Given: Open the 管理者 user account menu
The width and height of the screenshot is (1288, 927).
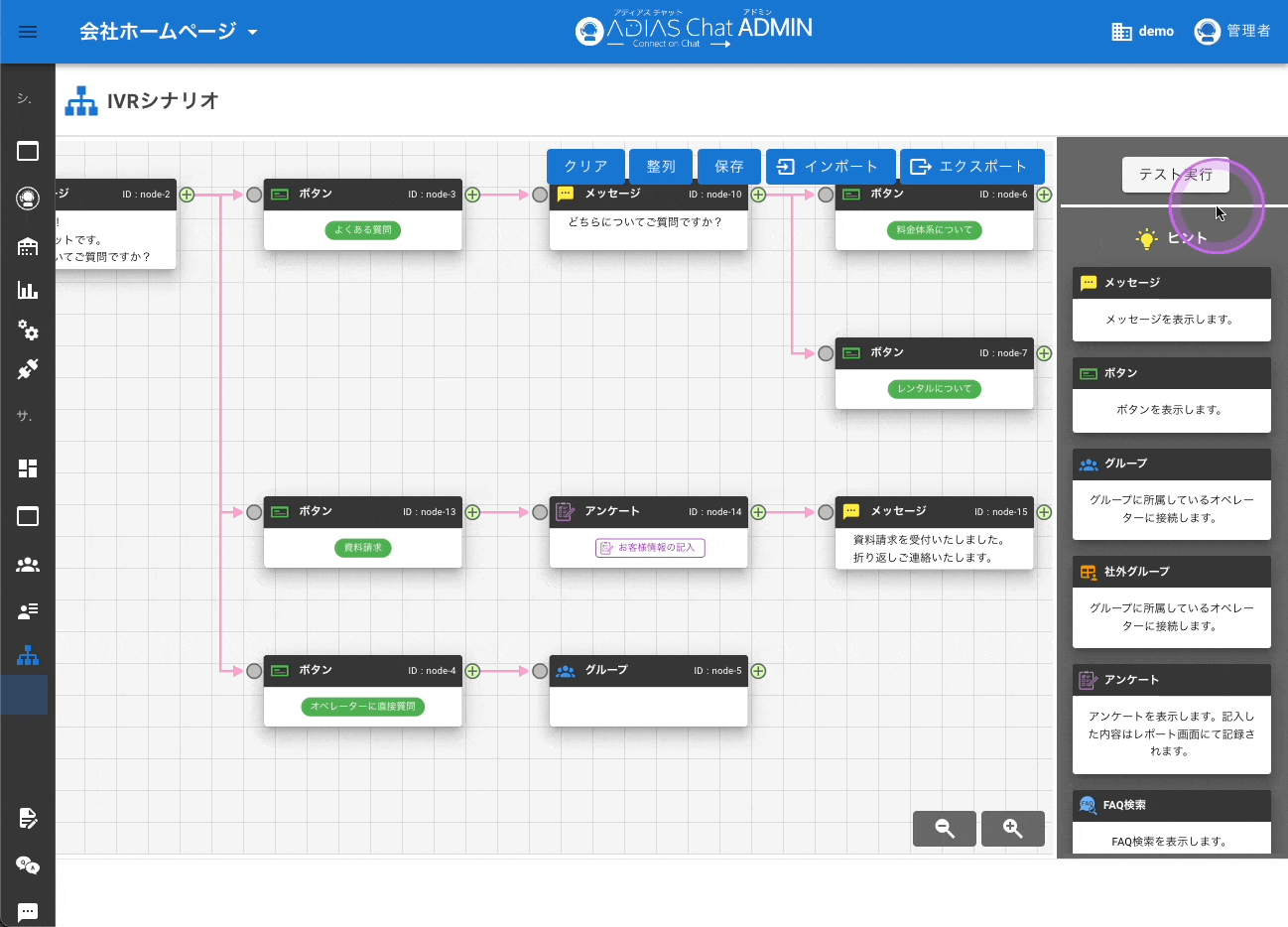Looking at the screenshot, I should (1232, 32).
